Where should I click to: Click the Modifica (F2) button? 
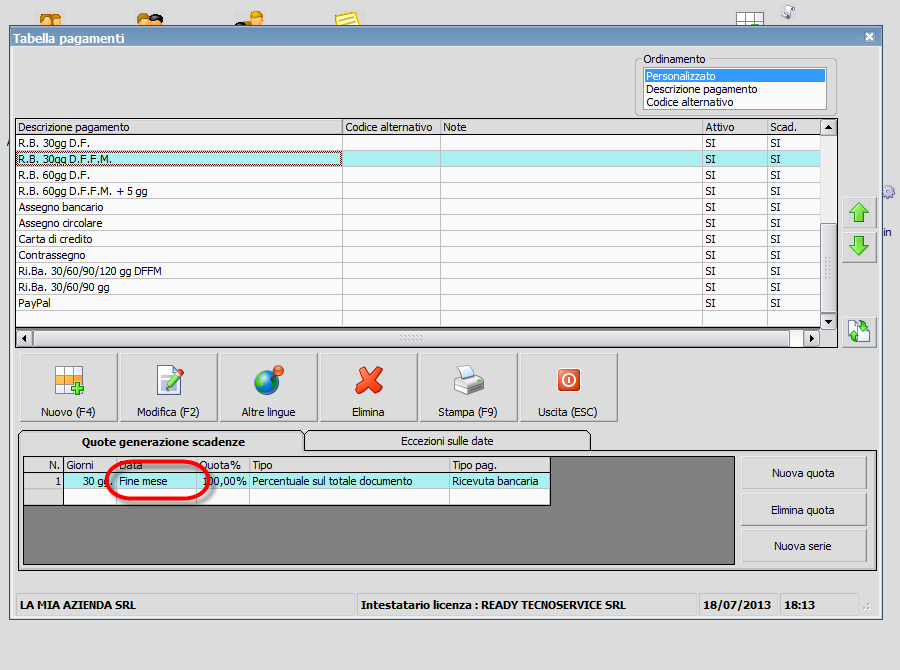[169, 388]
